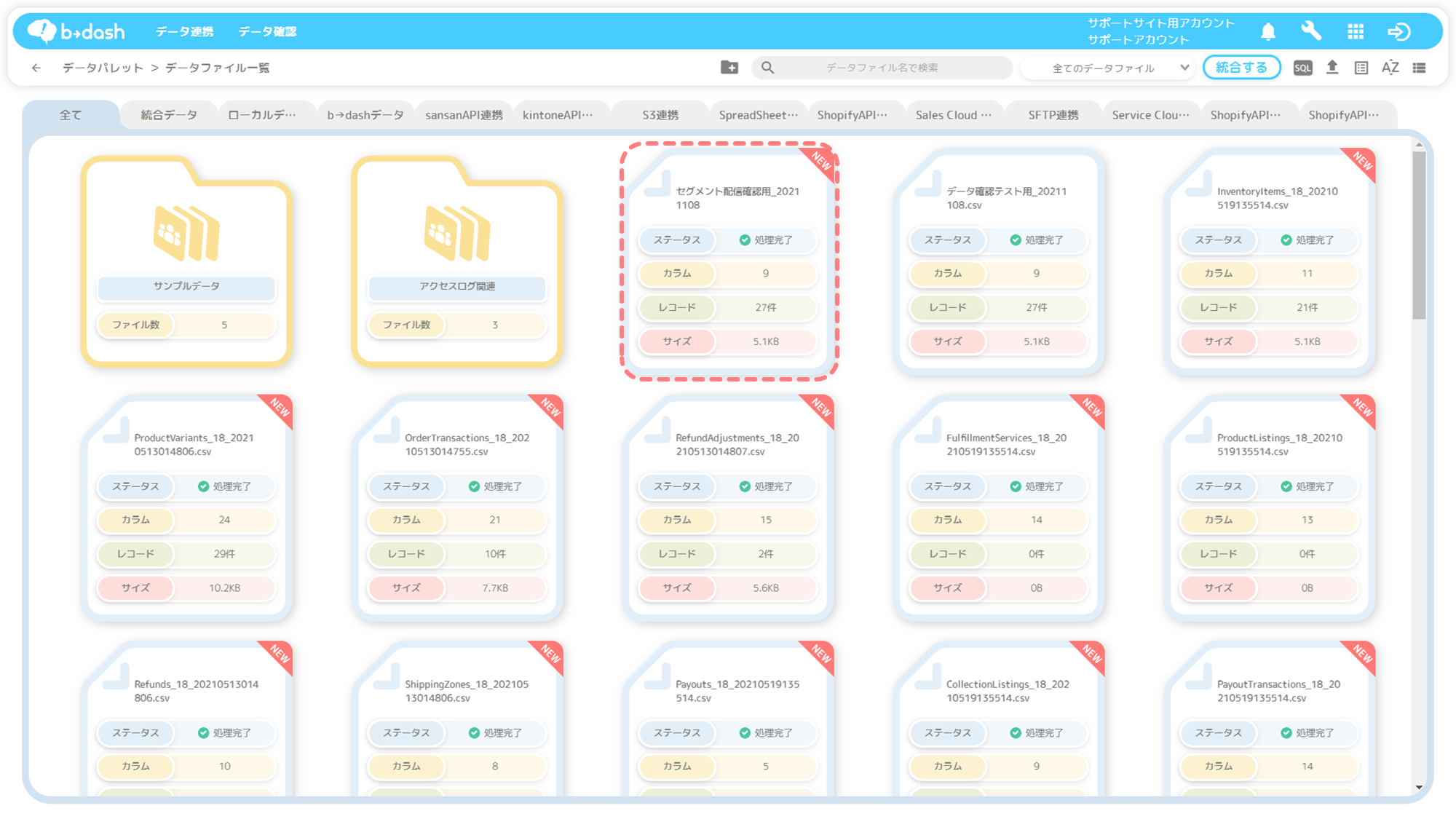
Task: Click ファイル数 5 on サンプルデータ folder
Action: pyautogui.click(x=186, y=325)
